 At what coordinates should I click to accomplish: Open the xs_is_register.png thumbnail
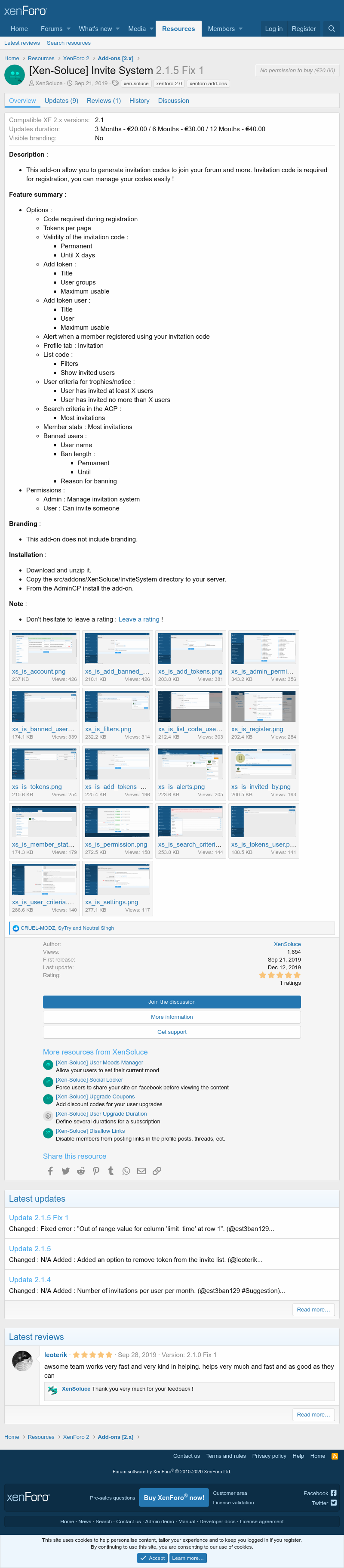click(x=264, y=707)
